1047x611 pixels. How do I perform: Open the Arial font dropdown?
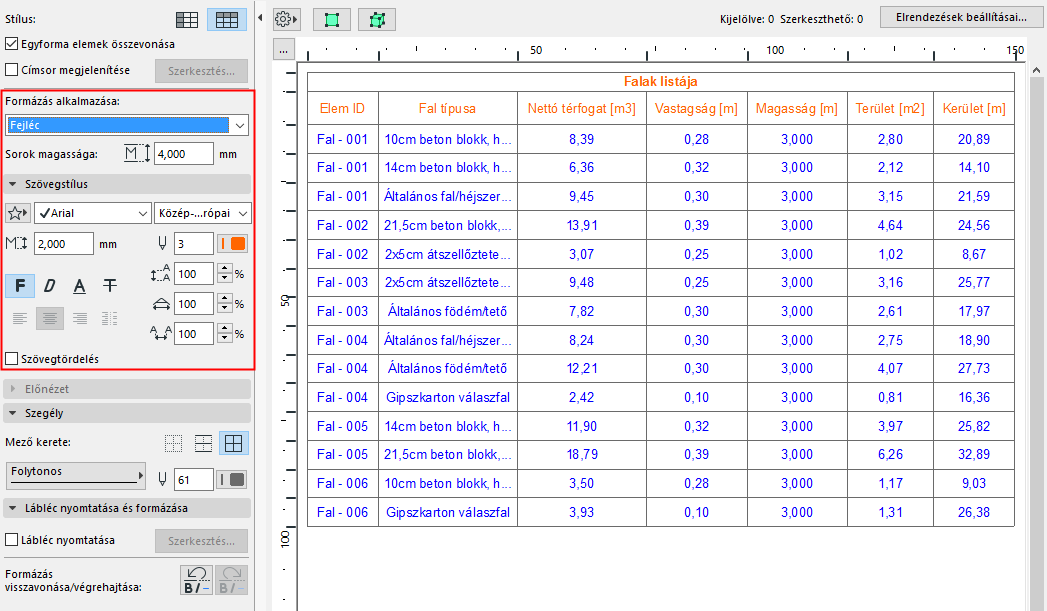coord(91,213)
